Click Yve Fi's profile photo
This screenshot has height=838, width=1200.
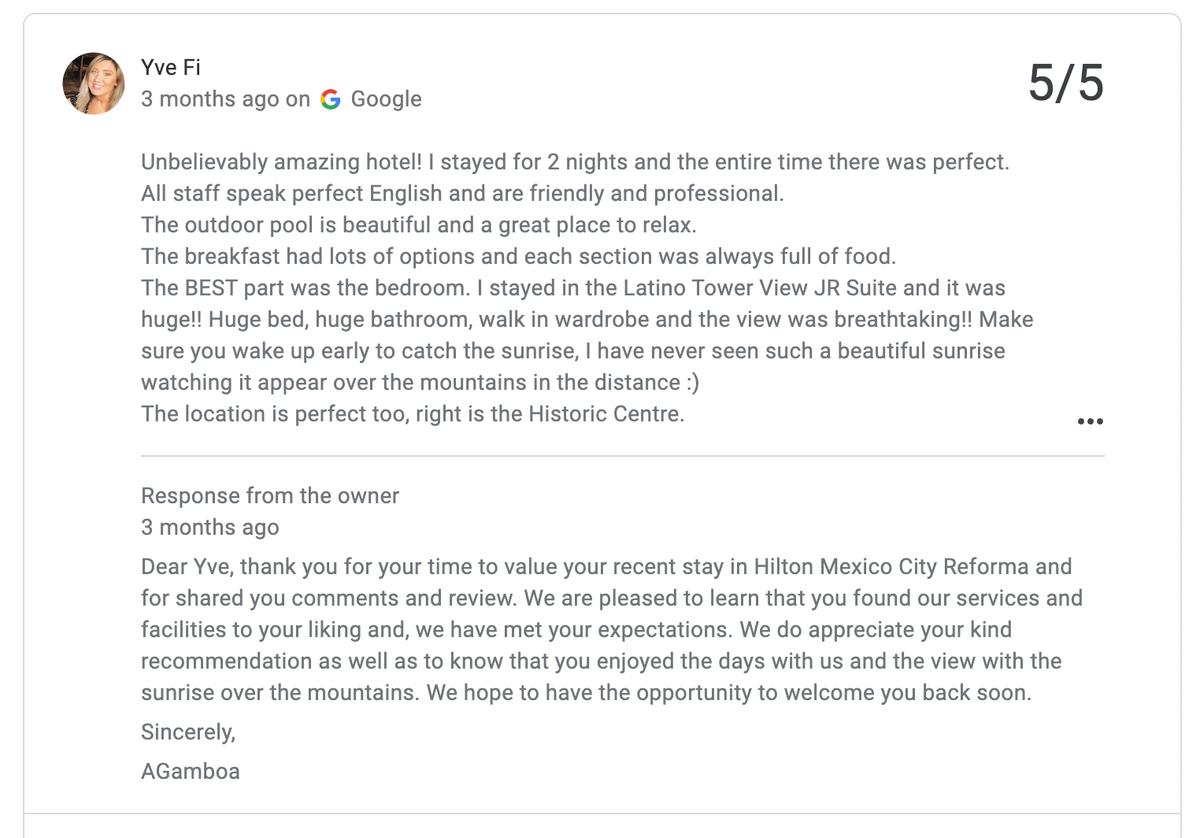[94, 84]
